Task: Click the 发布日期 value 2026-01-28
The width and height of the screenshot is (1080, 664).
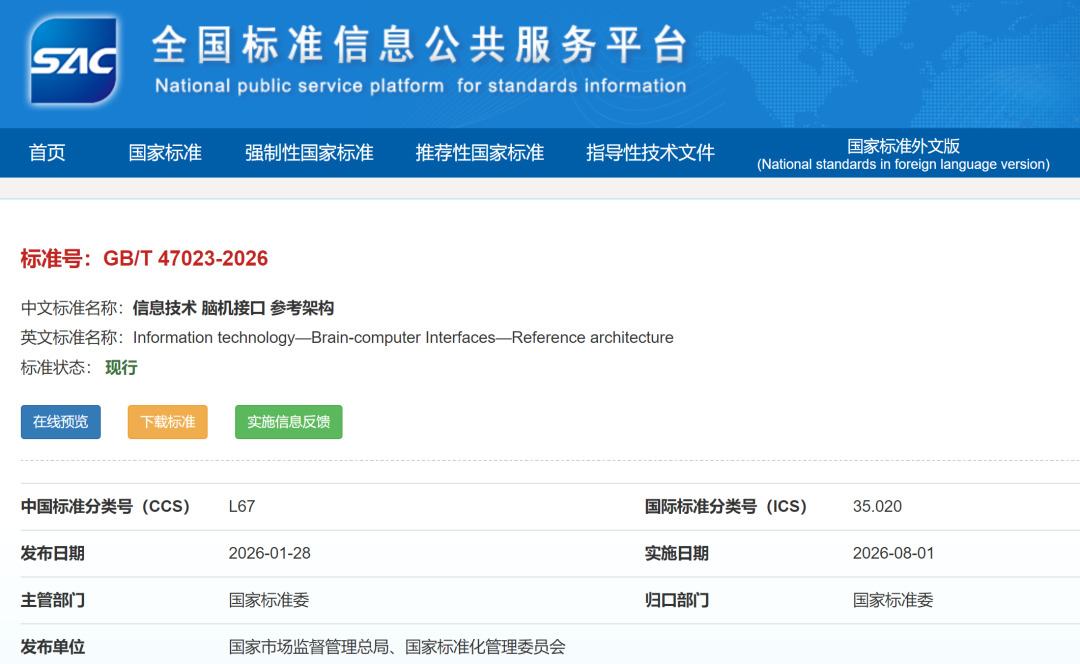Action: pyautogui.click(x=269, y=553)
